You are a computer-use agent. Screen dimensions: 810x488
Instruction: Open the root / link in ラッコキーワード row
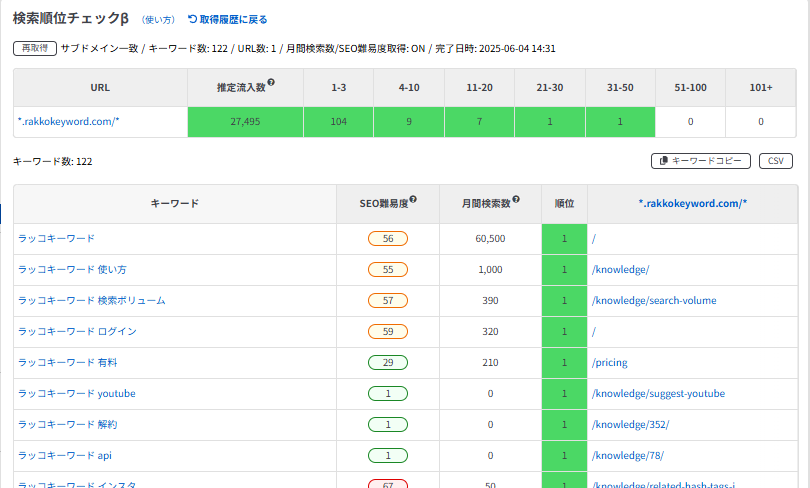[594, 239]
